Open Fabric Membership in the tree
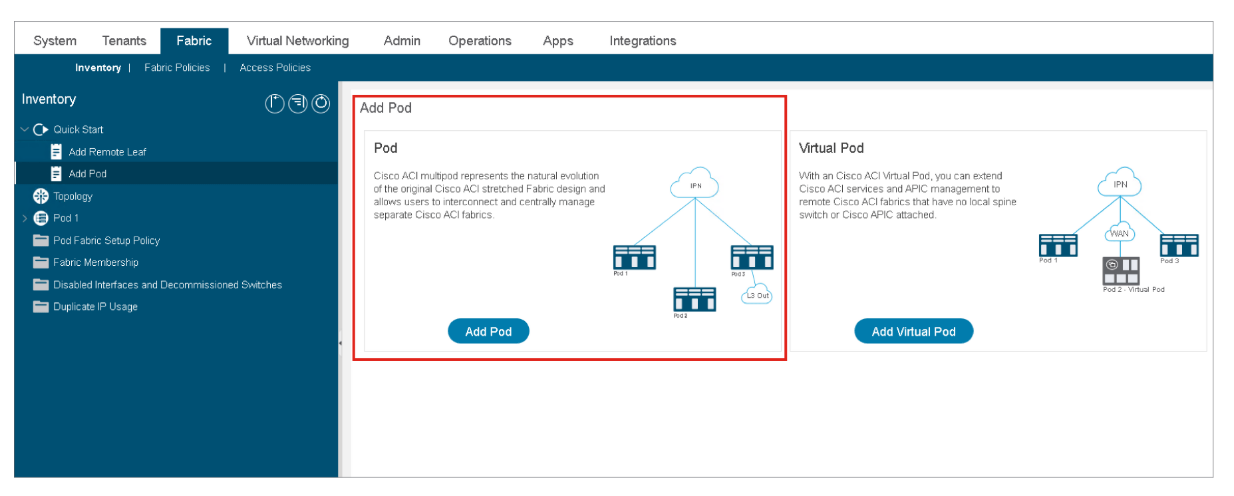1234x496 pixels. tap(96, 263)
